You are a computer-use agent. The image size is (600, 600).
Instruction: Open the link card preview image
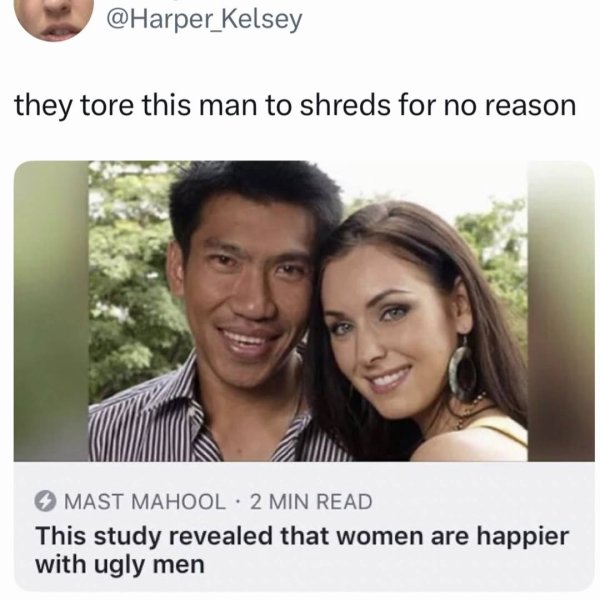304,311
